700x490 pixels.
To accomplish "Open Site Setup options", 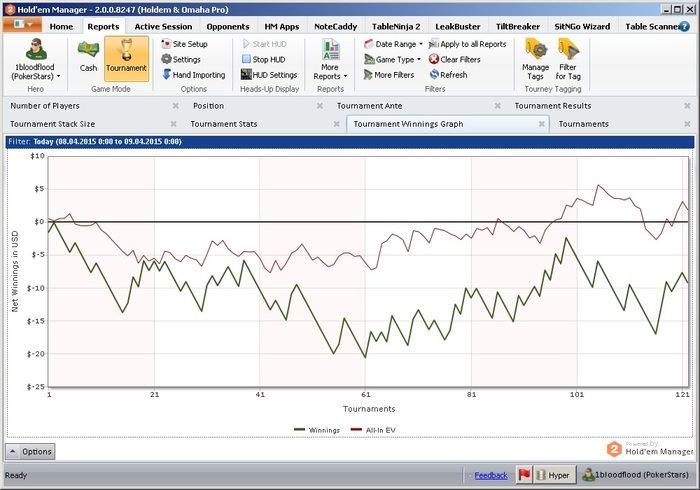I will (x=184, y=44).
